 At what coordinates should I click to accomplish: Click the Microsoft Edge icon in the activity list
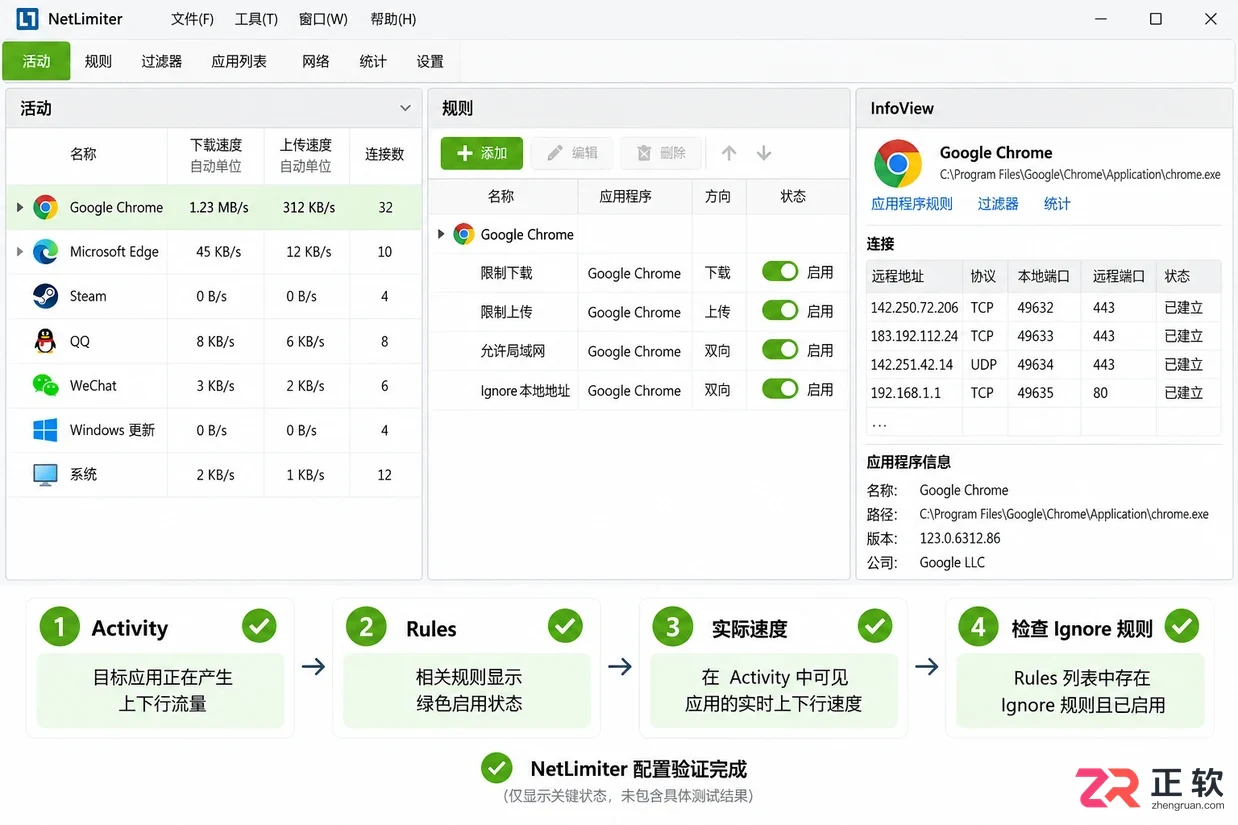(x=45, y=252)
